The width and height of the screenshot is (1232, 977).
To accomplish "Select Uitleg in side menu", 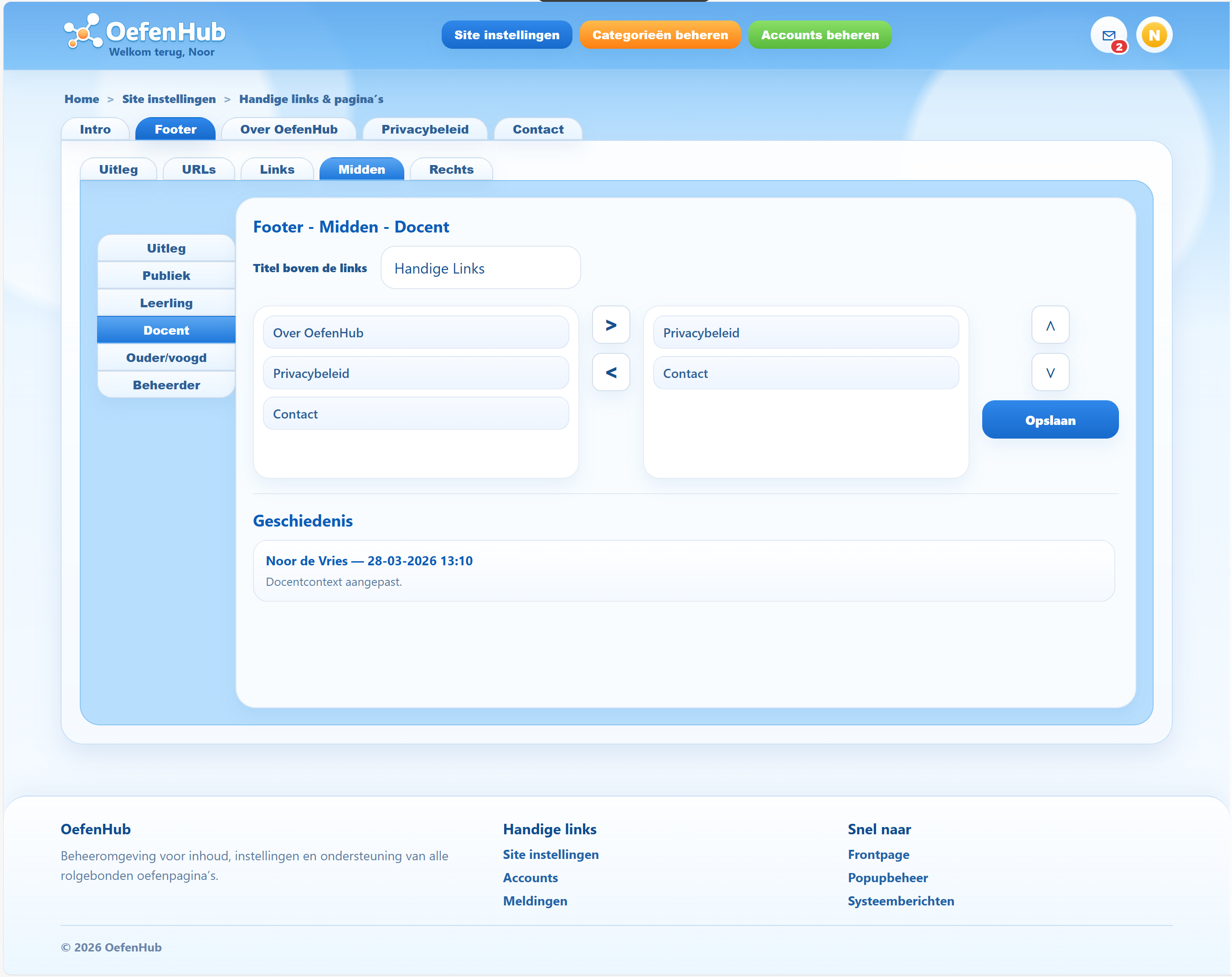I will [x=166, y=248].
